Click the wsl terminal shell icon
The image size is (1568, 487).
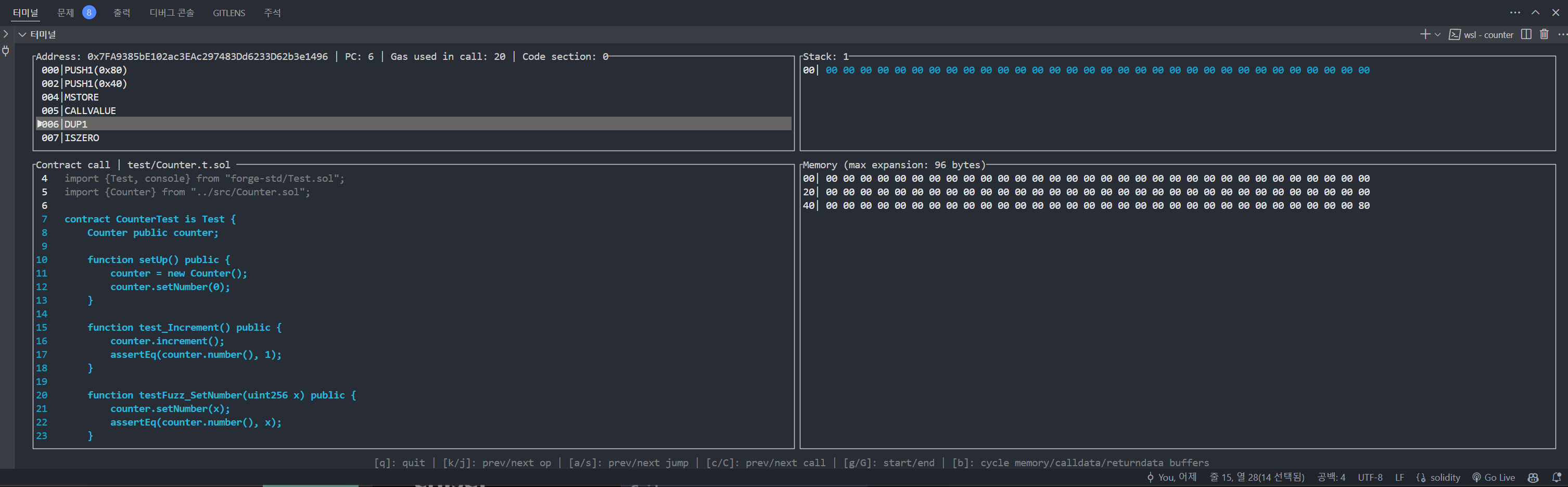(1454, 35)
